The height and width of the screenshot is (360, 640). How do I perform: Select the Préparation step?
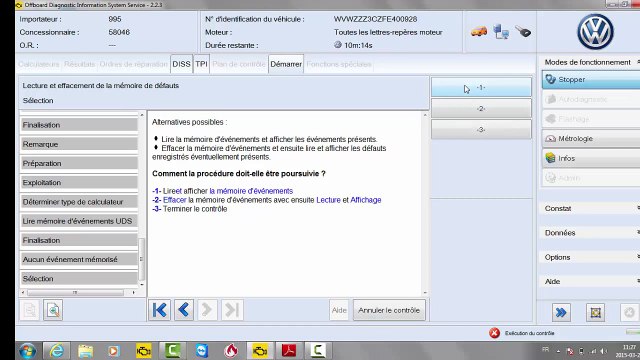[79, 163]
